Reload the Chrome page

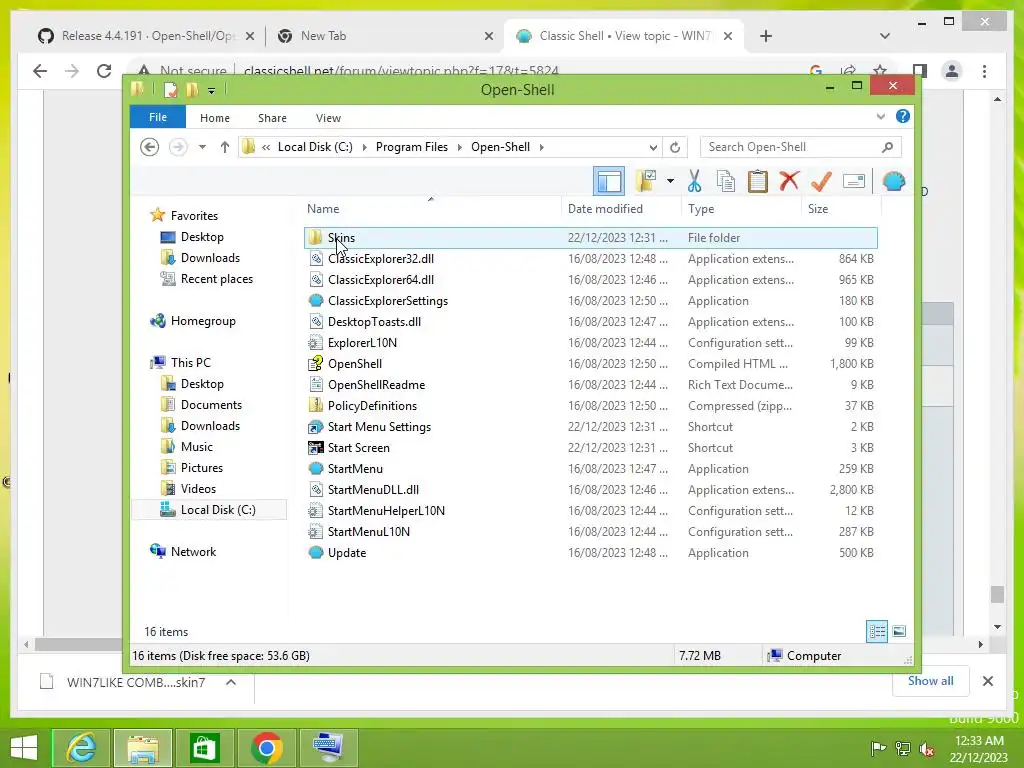tap(104, 71)
